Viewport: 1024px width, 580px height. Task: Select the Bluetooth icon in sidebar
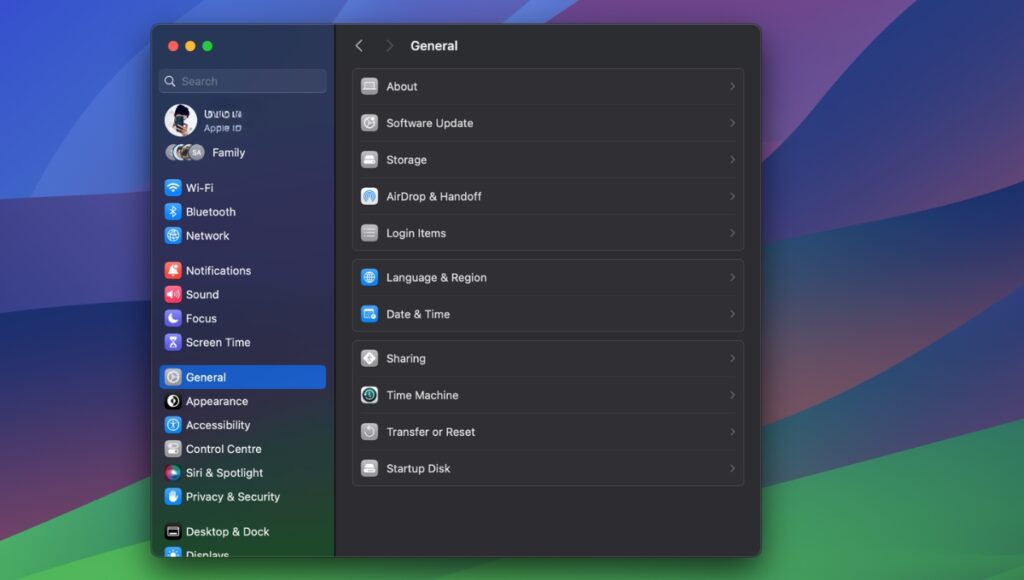(x=173, y=212)
